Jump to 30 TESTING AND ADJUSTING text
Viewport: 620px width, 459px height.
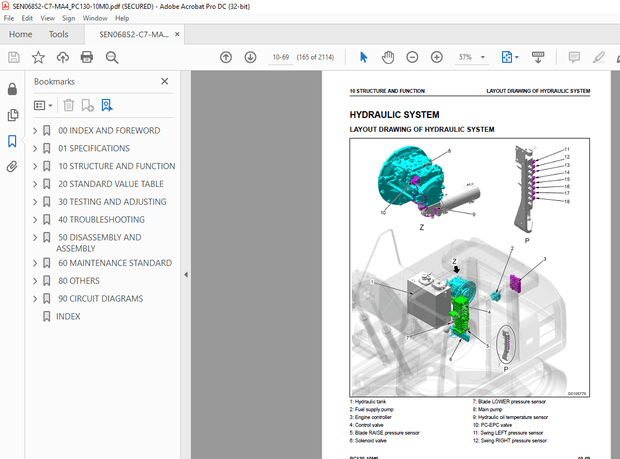112,202
